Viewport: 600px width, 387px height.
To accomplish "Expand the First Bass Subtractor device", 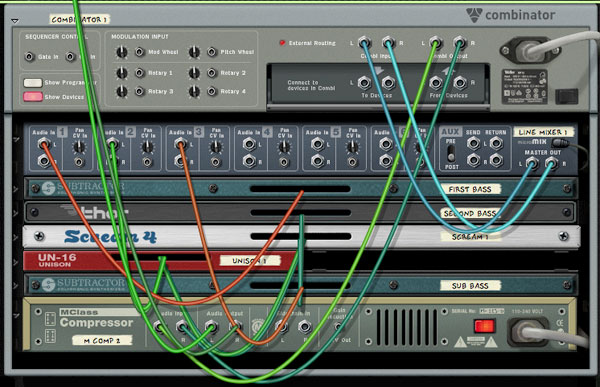I will point(16,189).
